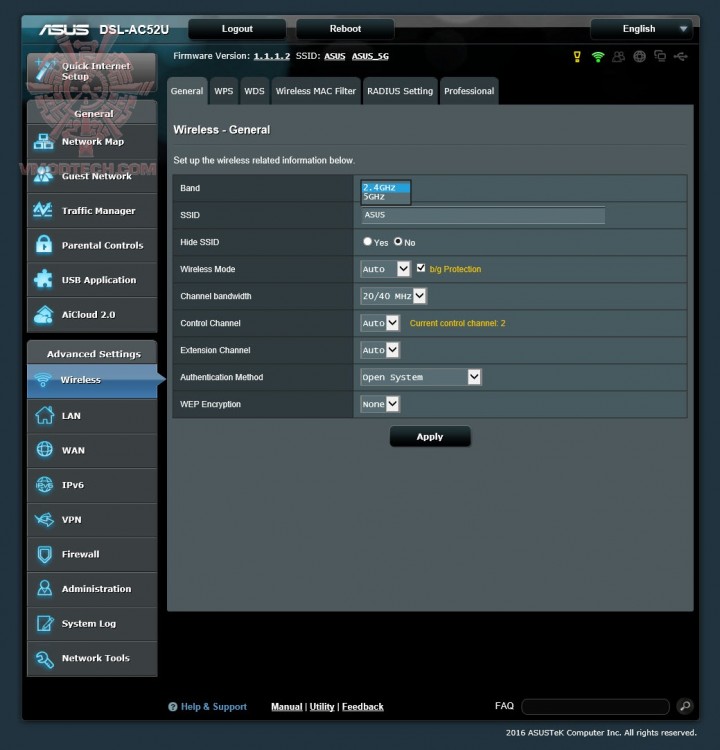Open the Administration user icon
The width and height of the screenshot is (720, 750).
(44, 588)
